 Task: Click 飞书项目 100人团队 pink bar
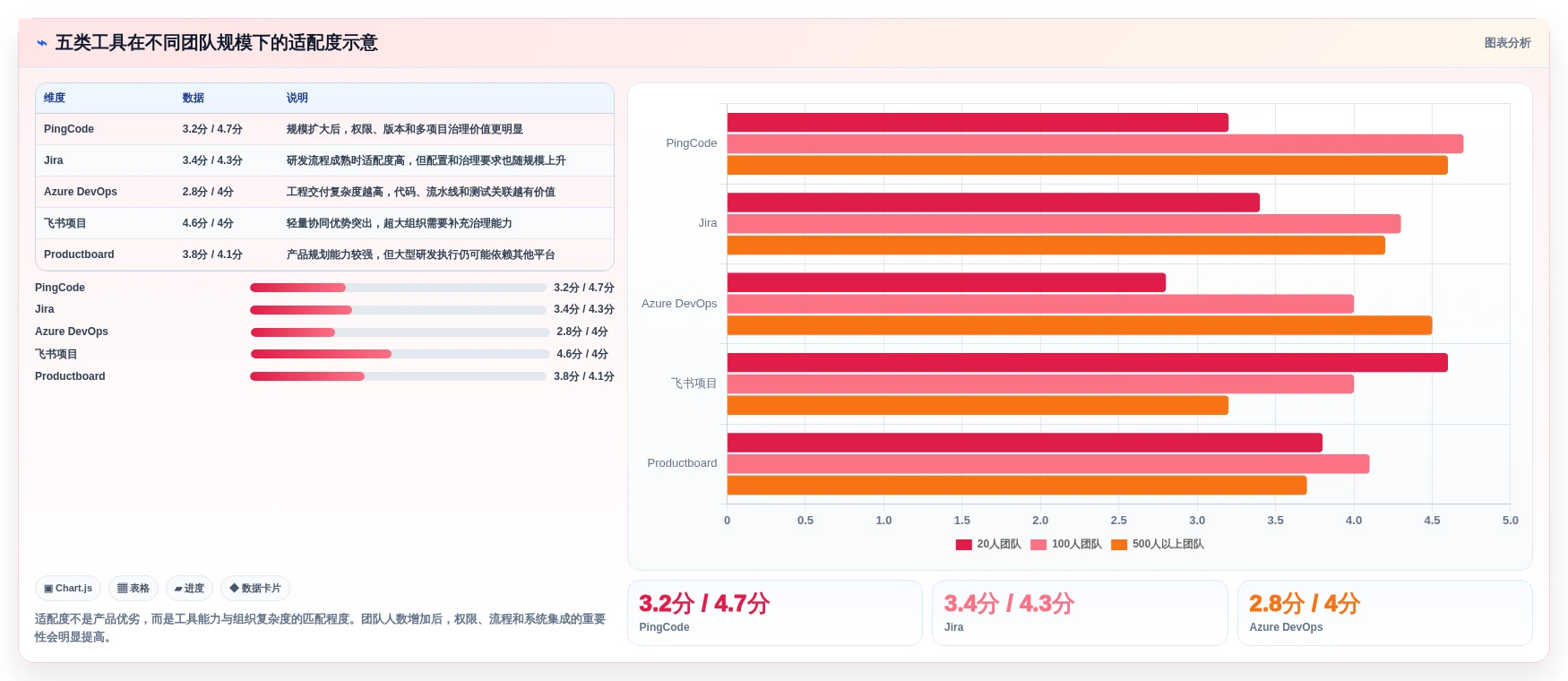[x=1040, y=384]
